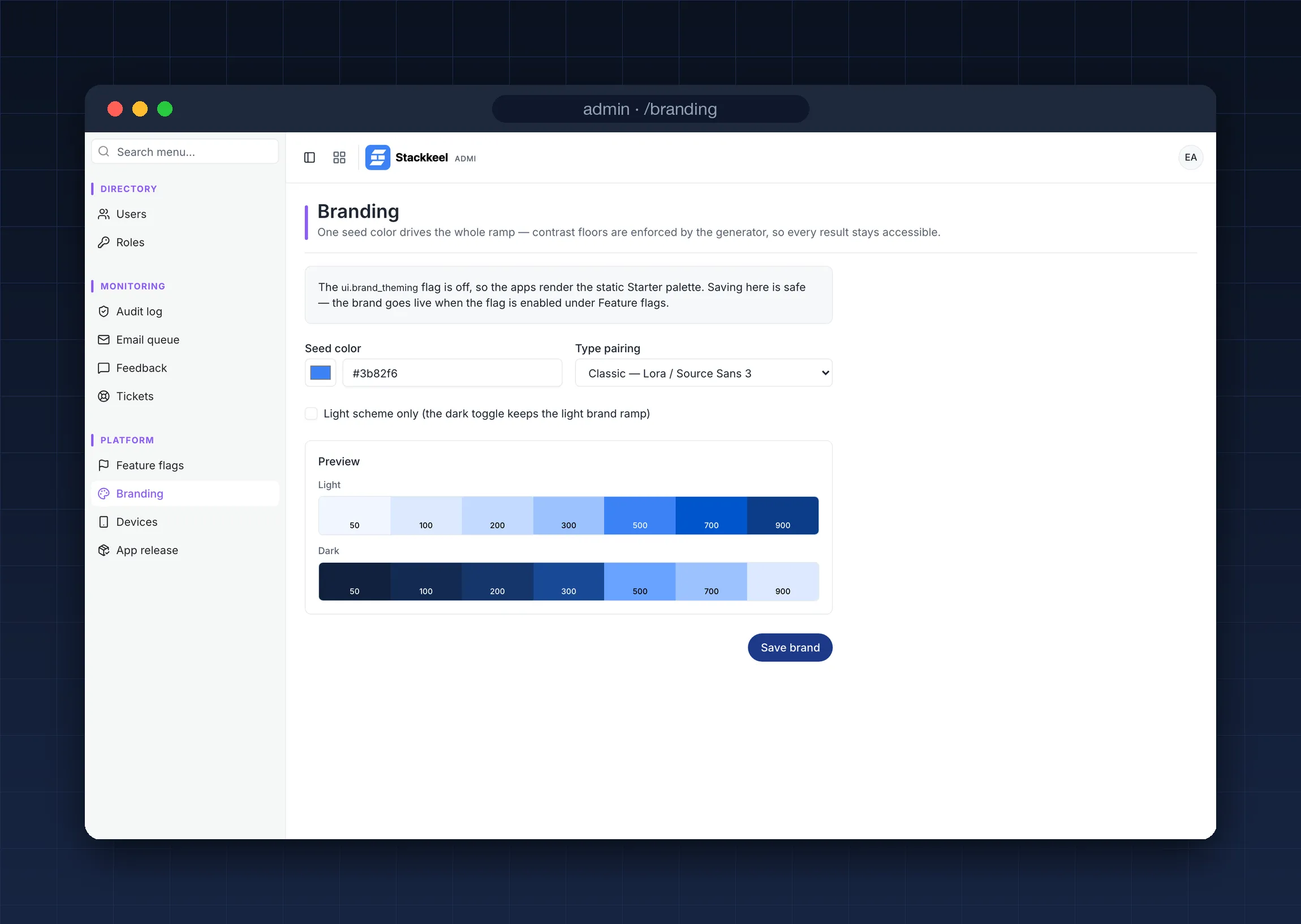Click the Dark ramp 700 swatch

pyautogui.click(x=712, y=581)
